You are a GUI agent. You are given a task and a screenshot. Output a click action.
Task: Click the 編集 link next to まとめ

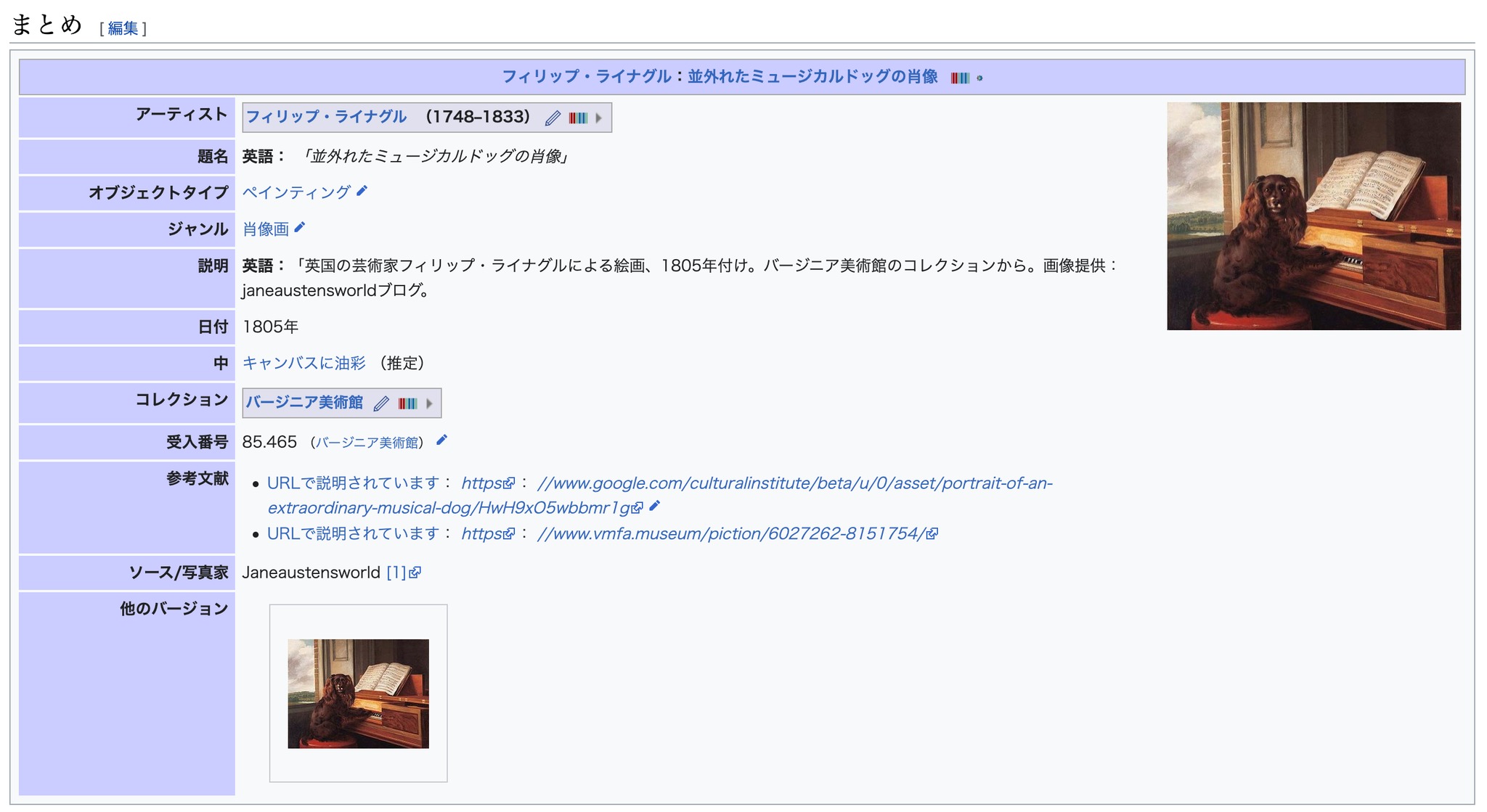coord(123,28)
